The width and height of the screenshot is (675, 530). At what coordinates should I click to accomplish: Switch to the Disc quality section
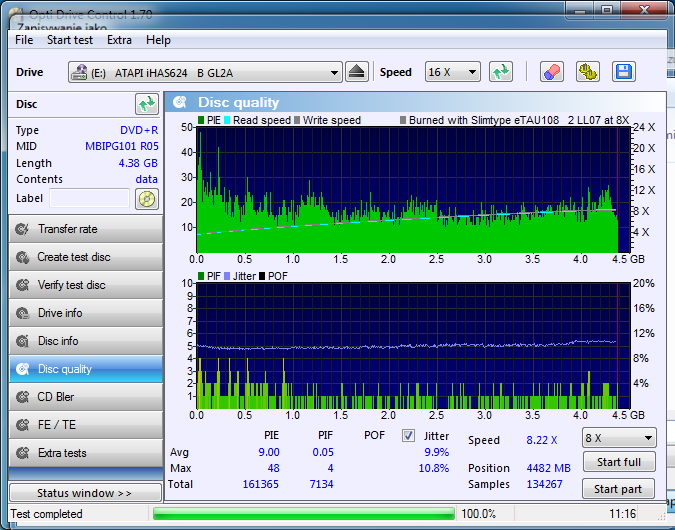click(86, 369)
